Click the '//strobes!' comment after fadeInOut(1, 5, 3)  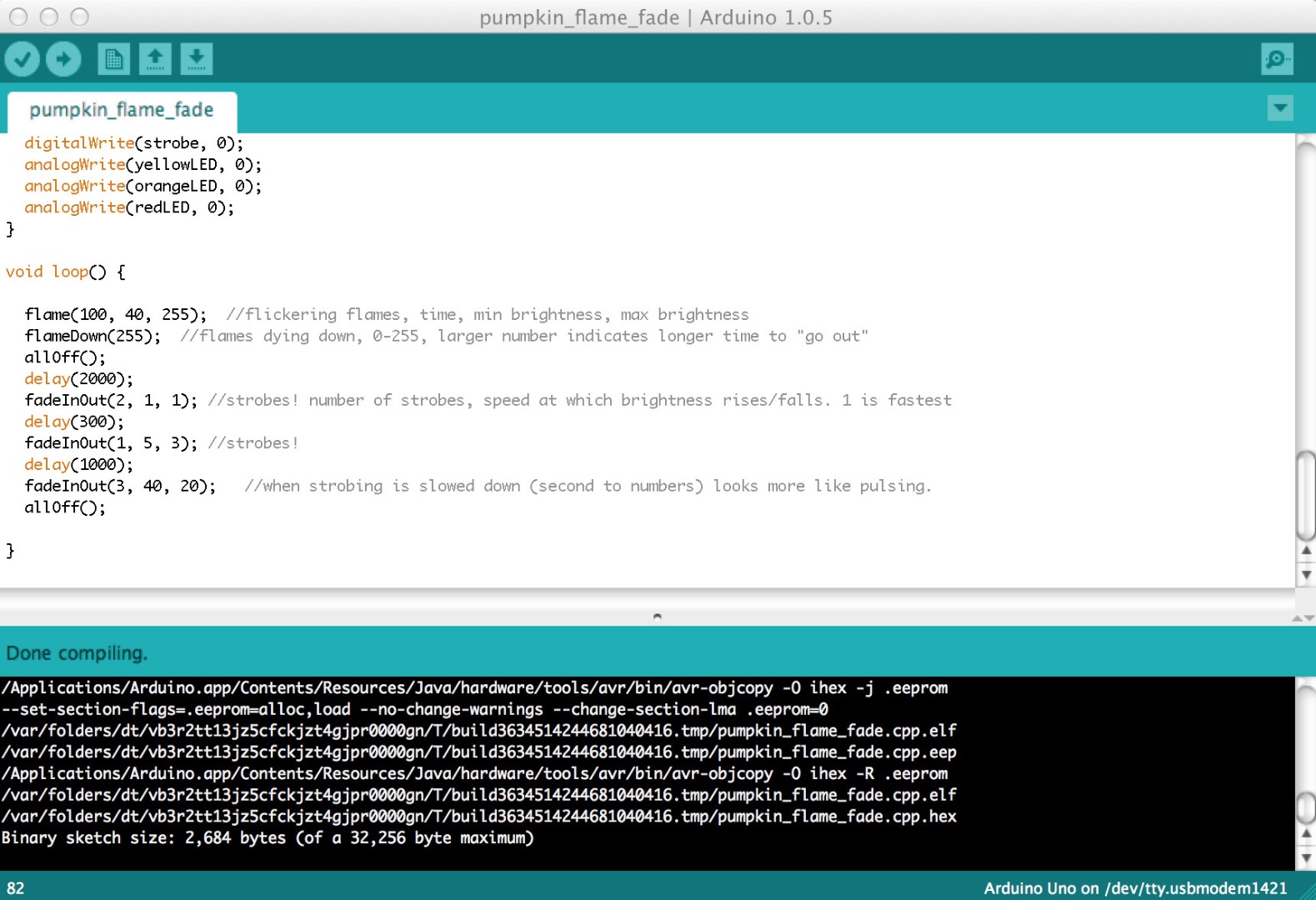tap(253, 443)
